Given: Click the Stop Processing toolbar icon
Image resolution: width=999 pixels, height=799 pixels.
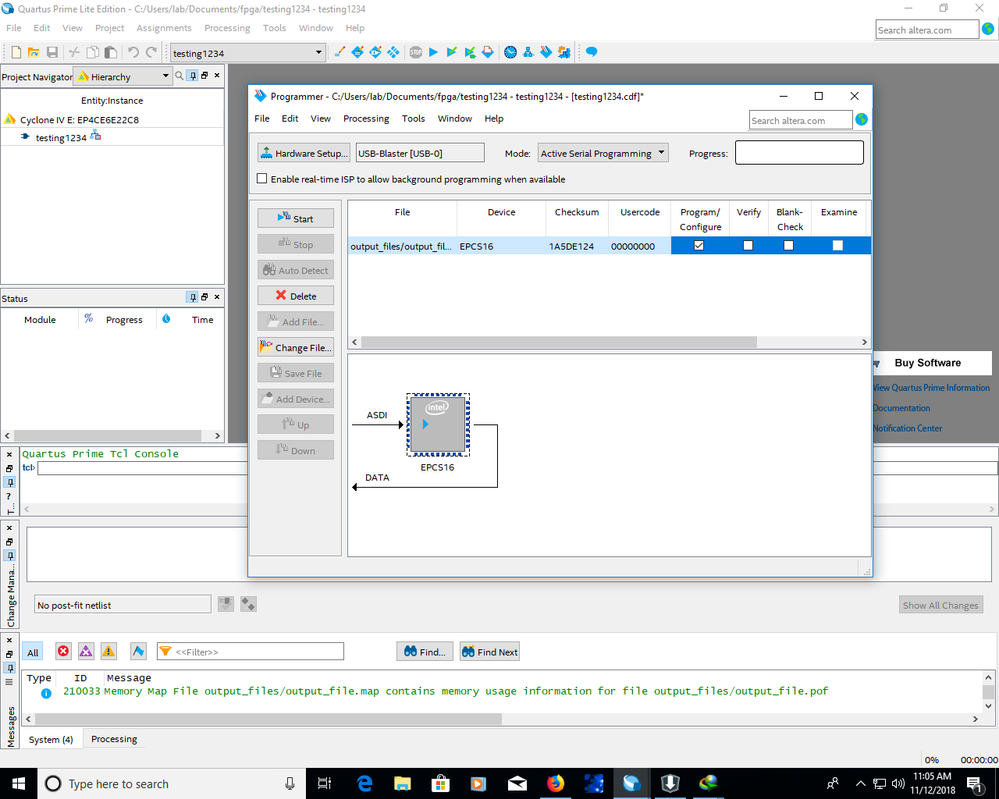Looking at the screenshot, I should point(415,52).
